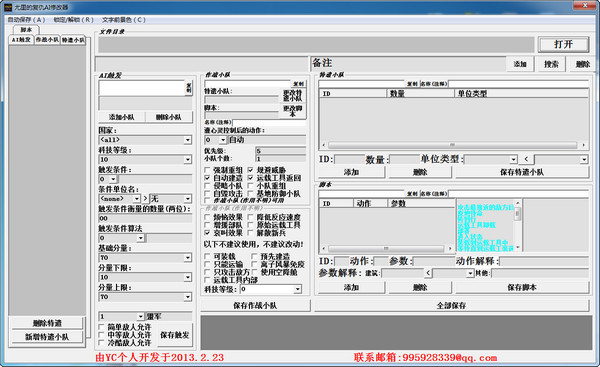Screen dimensions: 600x367
Task: Enable the 离子风暴免疫 checkbox
Action: (254, 264)
